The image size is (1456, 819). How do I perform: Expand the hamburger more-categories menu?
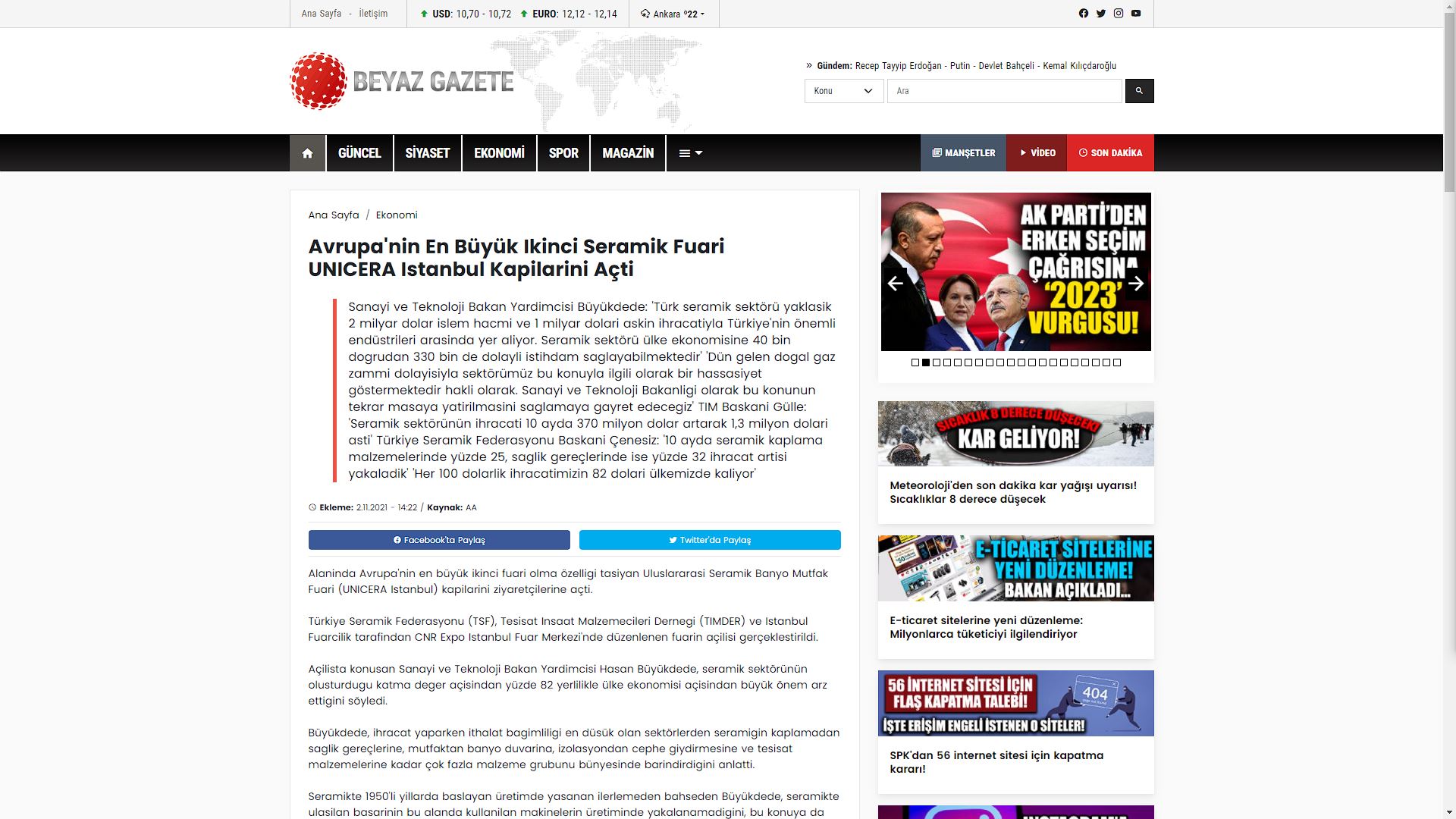690,153
